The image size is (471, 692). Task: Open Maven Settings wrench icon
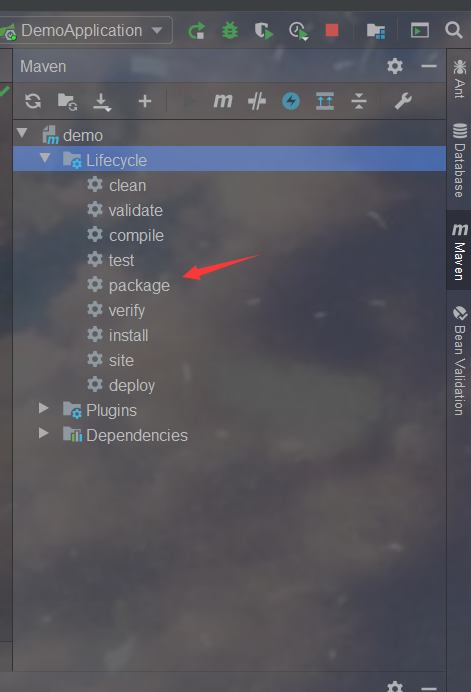[x=403, y=101]
